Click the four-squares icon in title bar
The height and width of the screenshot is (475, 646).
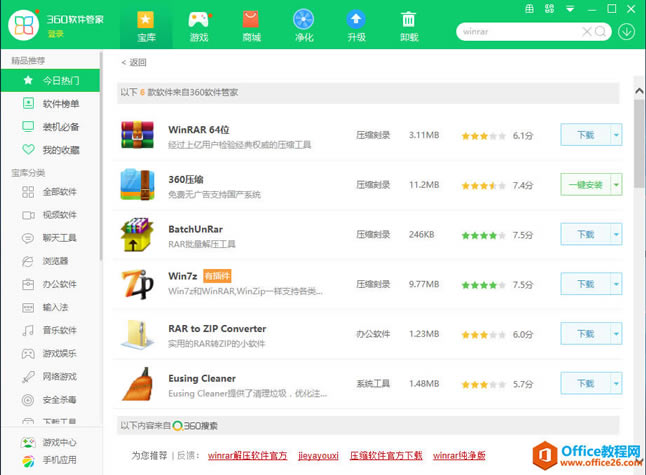click(x=550, y=9)
